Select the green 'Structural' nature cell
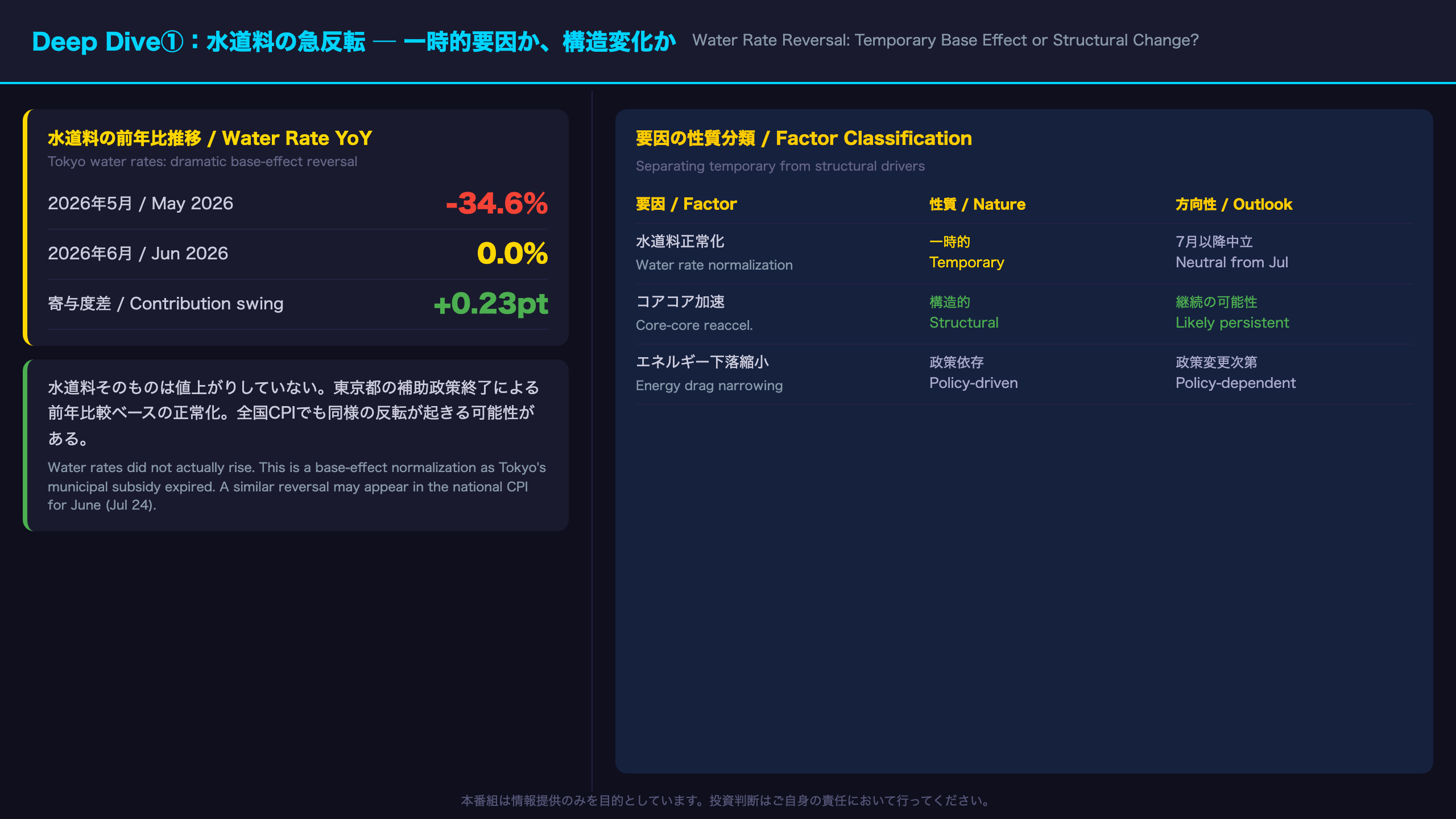1456x819 pixels. click(x=964, y=312)
